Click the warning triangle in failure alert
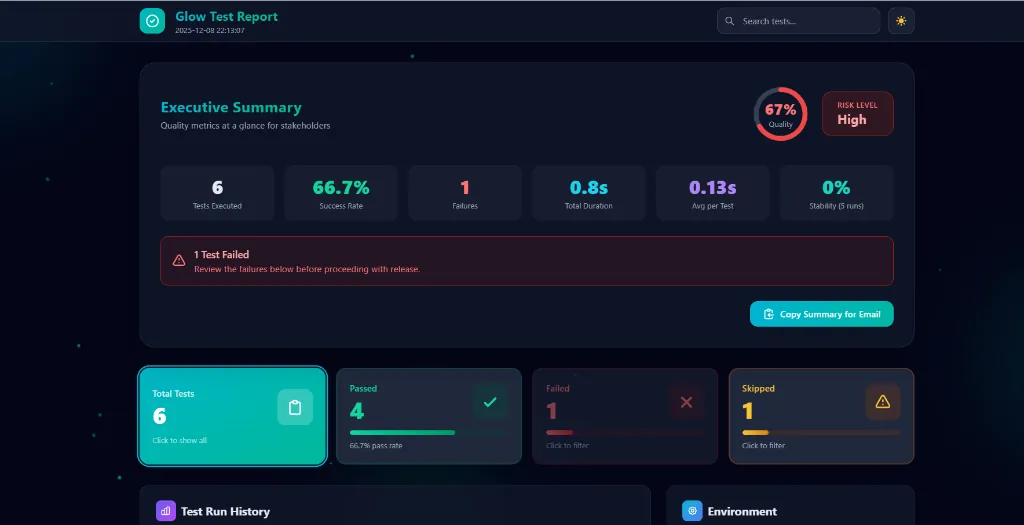The width and height of the screenshot is (1024, 525). 179,261
